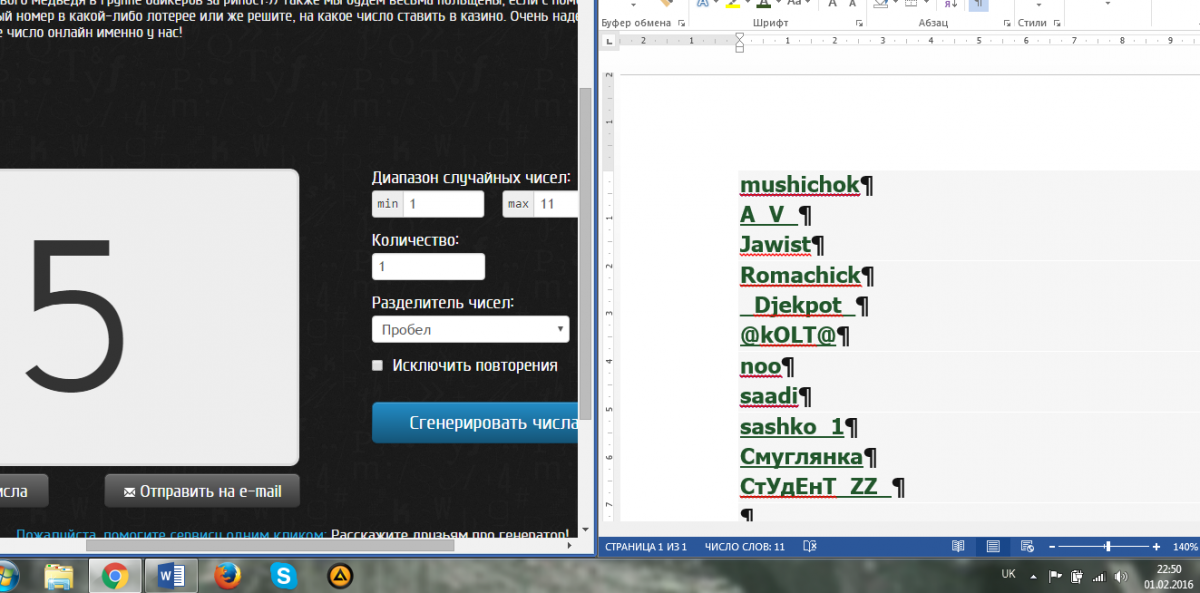
Task: Click the borders icon in Абзац group
Action: (911, 4)
